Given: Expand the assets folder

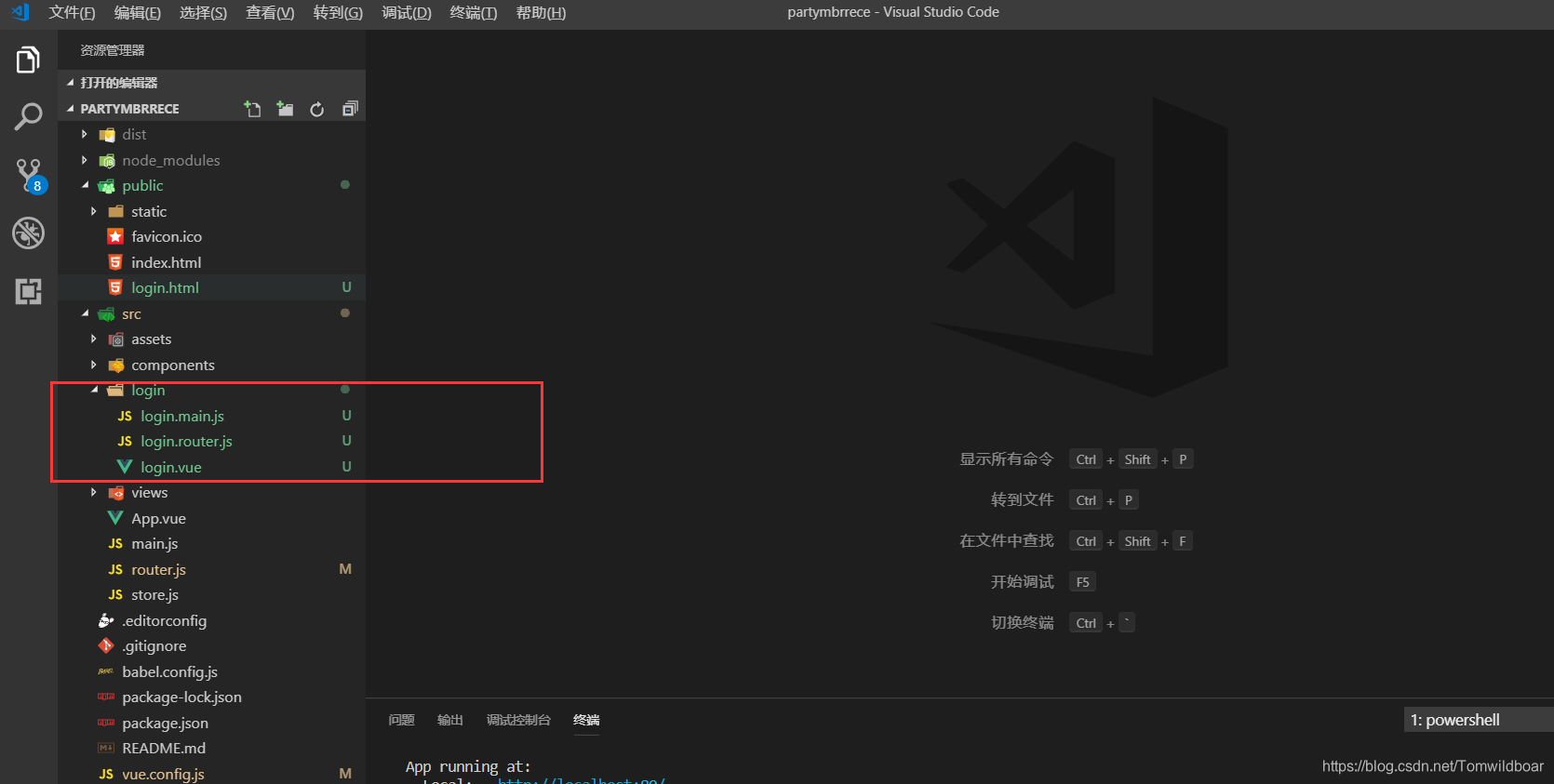Looking at the screenshot, I should [x=94, y=339].
